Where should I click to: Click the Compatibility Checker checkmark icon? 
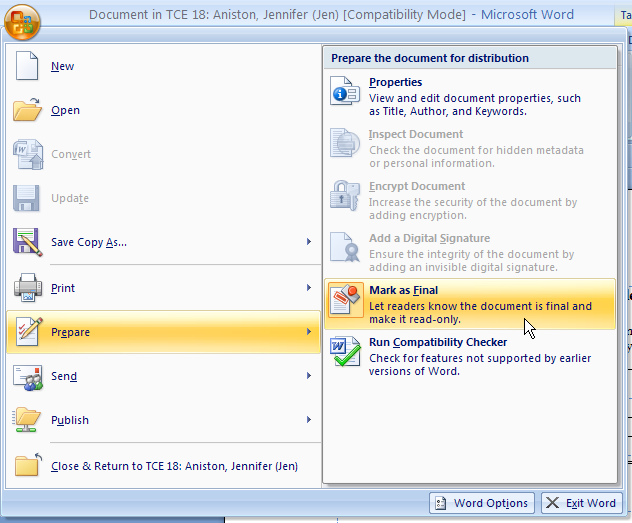[x=345, y=351]
